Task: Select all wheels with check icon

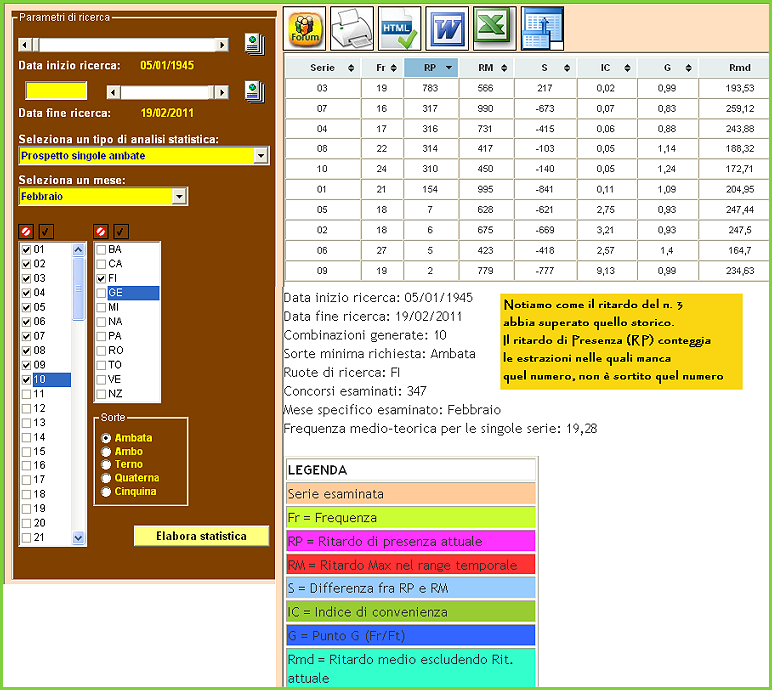Action: point(121,231)
